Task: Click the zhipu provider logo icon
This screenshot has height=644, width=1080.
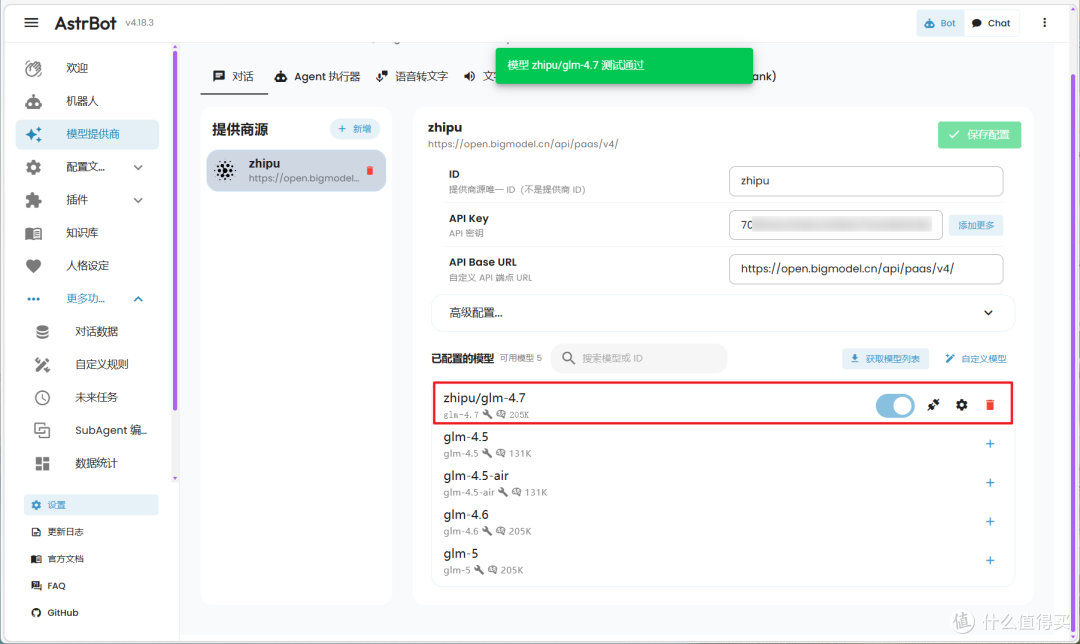Action: 225,170
